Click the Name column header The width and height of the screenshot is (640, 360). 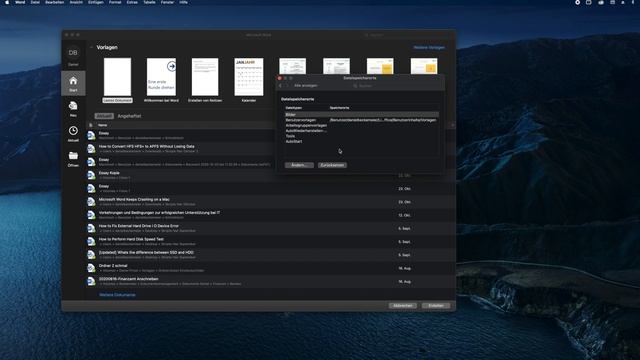click(x=102, y=125)
